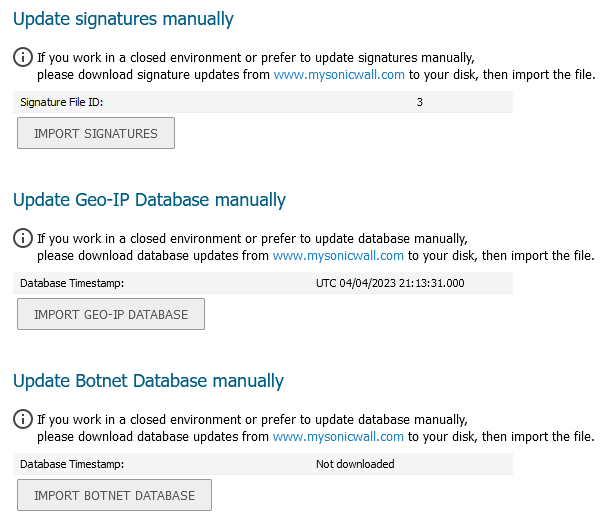607x512 pixels.
Task: Click the Update Botnet Database manually heading
Action: tap(148, 381)
